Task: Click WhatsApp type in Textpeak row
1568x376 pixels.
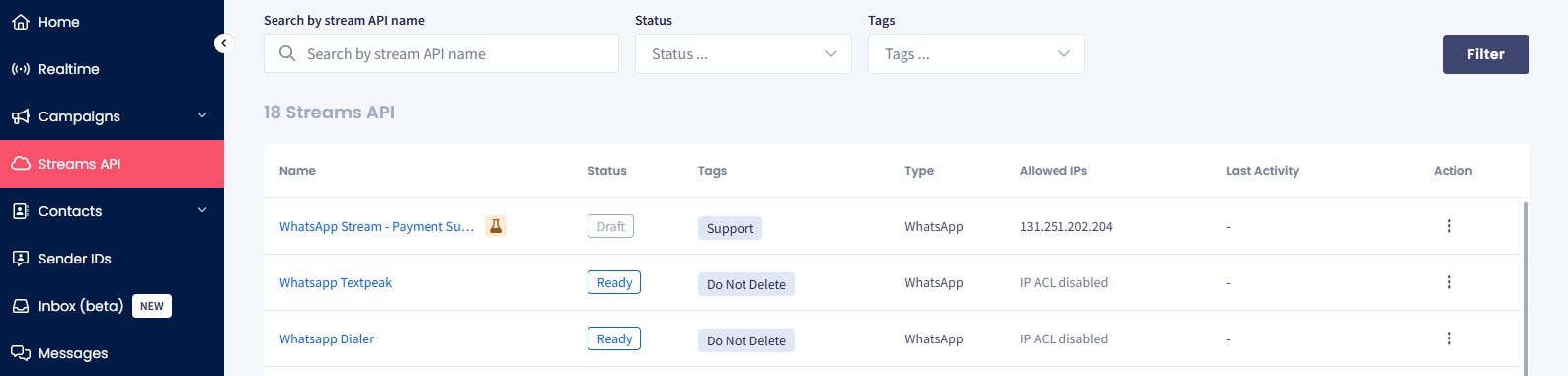Action: pos(933,282)
